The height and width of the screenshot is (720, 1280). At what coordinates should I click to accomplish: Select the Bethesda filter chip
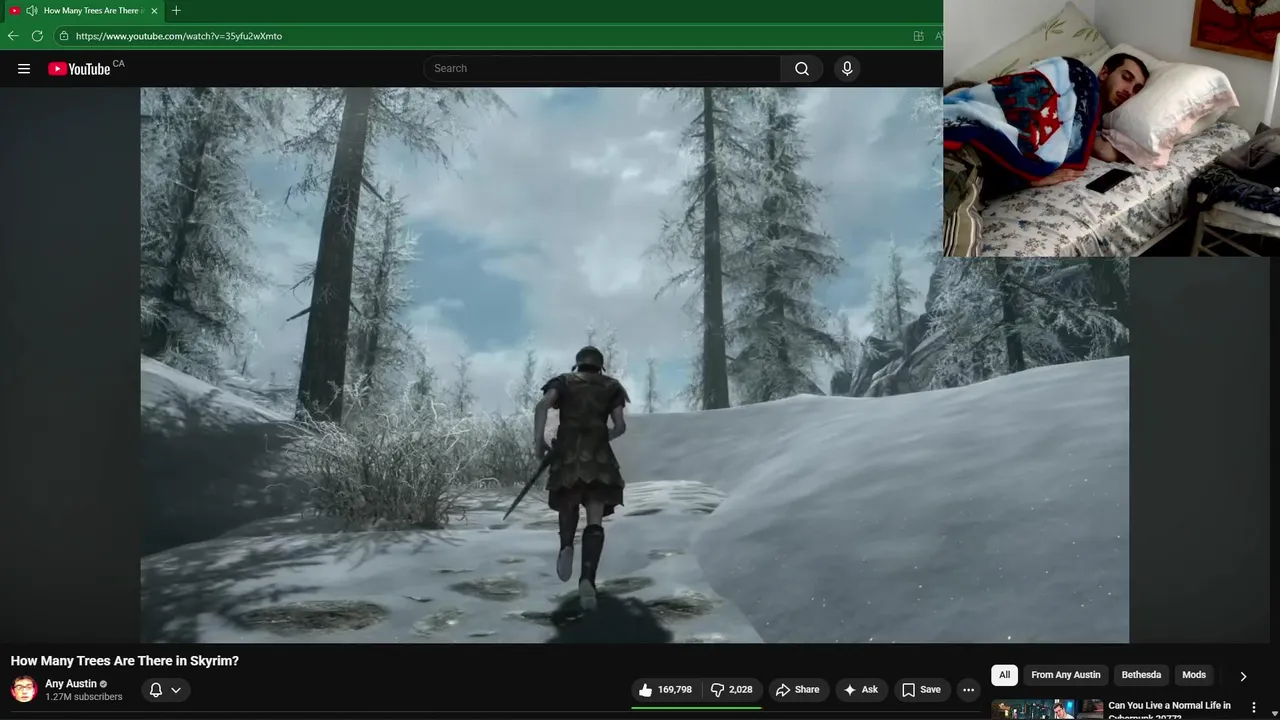[1141, 675]
